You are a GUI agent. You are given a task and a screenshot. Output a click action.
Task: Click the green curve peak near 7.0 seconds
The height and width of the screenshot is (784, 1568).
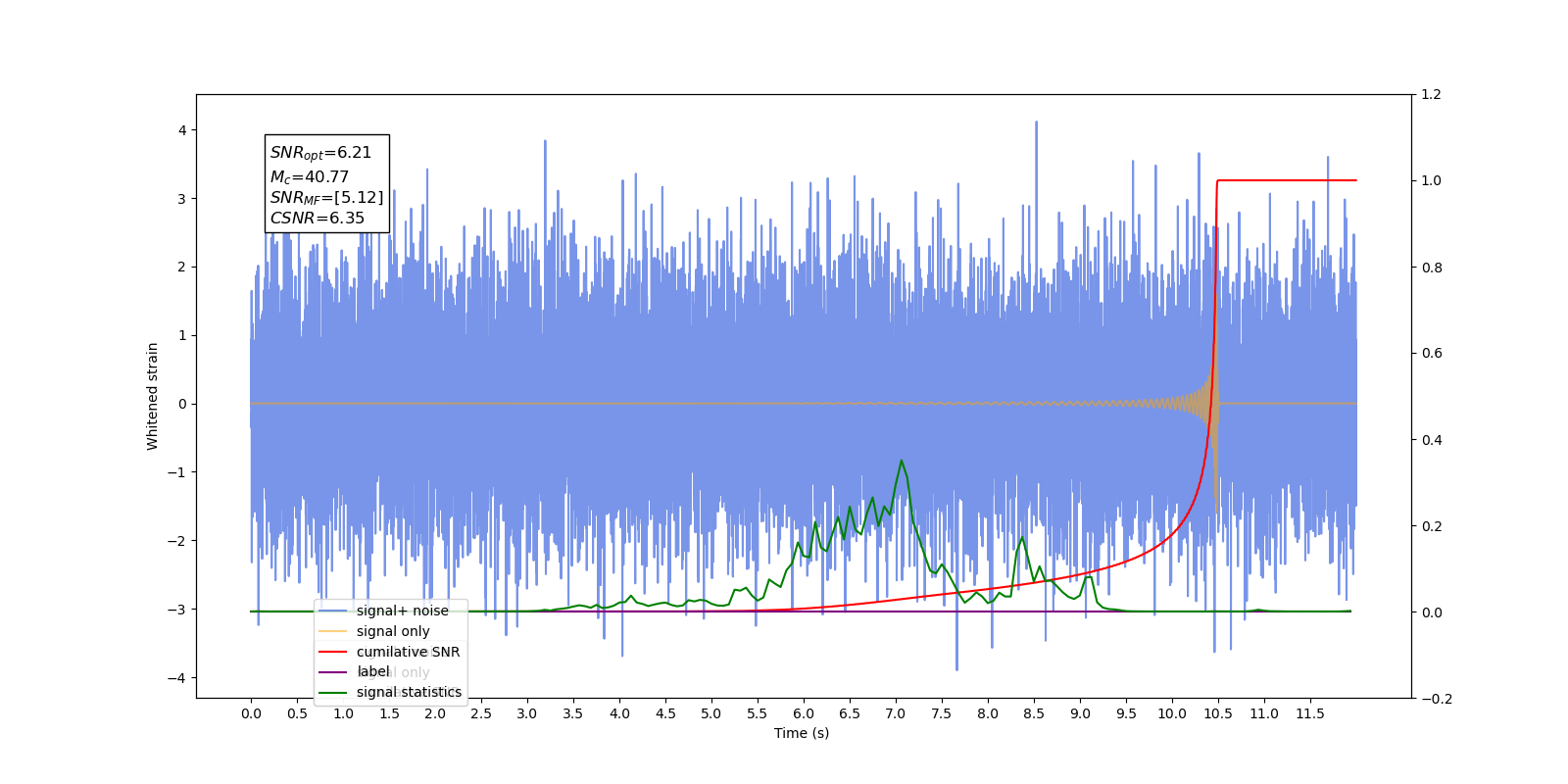pos(901,461)
